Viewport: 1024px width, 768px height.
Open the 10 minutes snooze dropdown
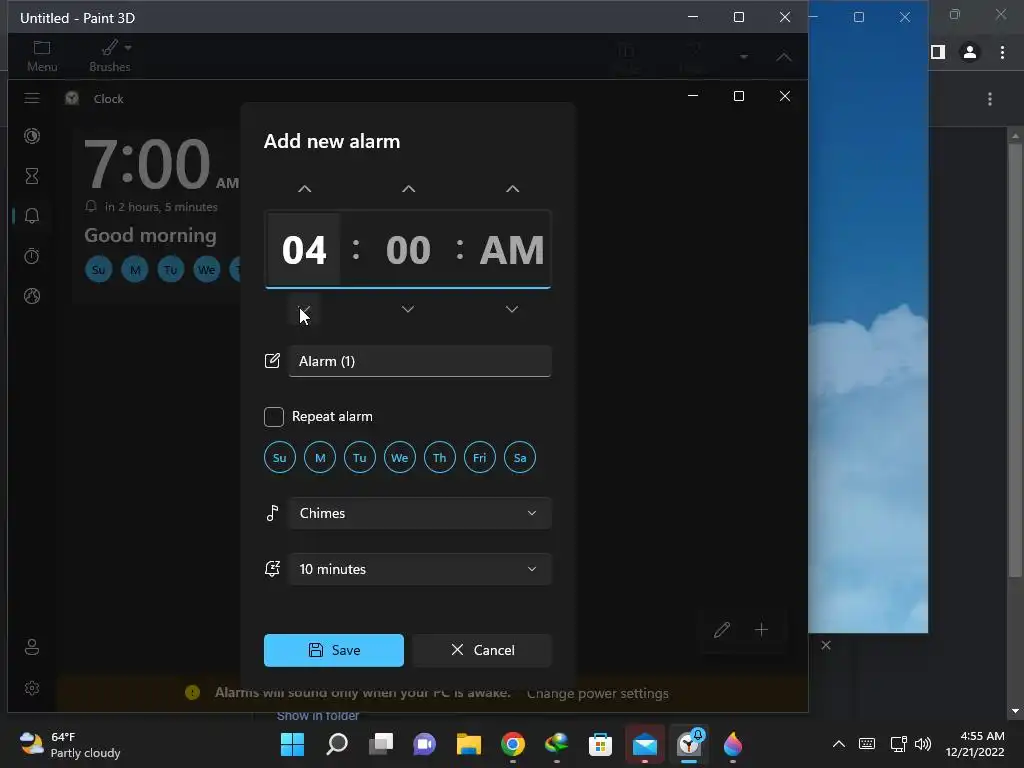(x=420, y=569)
